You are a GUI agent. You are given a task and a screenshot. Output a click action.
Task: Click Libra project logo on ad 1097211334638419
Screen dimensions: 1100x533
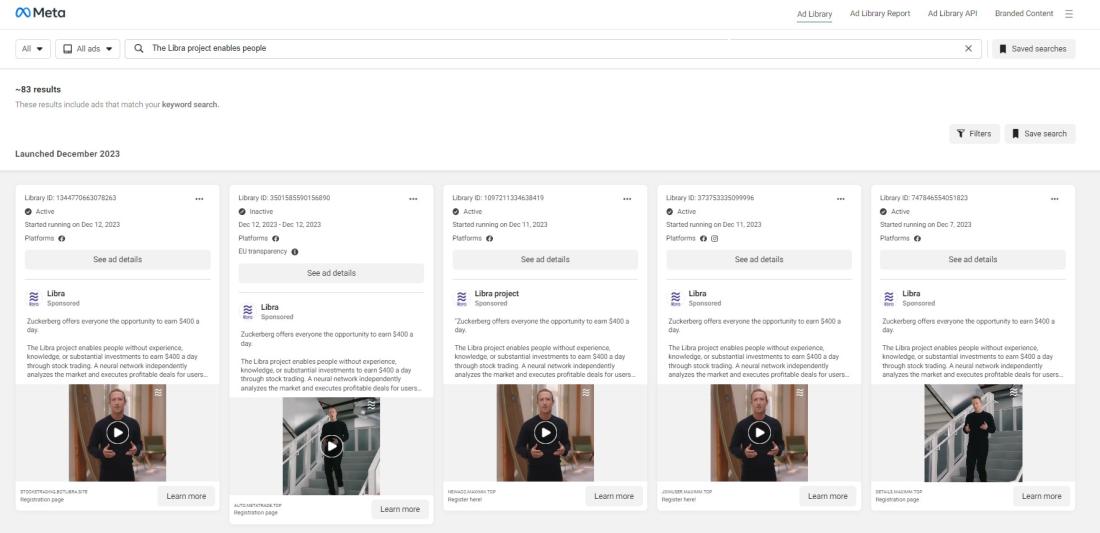point(462,298)
